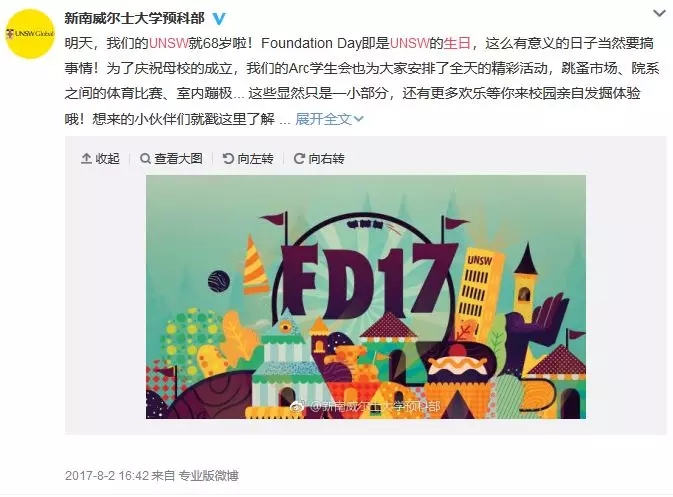Click the first pink UNSW hashtag link

click(169, 43)
